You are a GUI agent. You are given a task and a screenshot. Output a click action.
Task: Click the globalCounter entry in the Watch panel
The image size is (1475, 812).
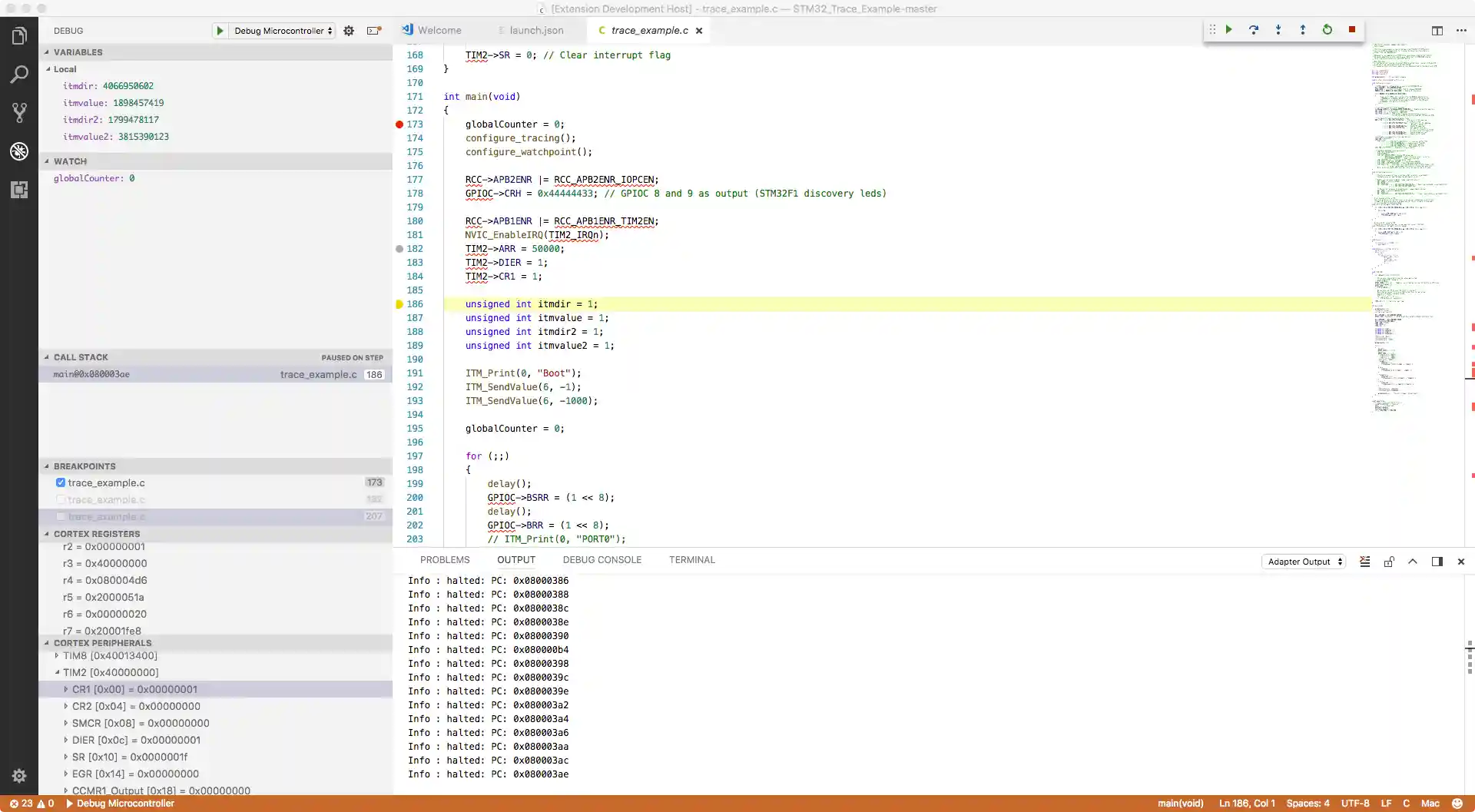[x=95, y=178]
